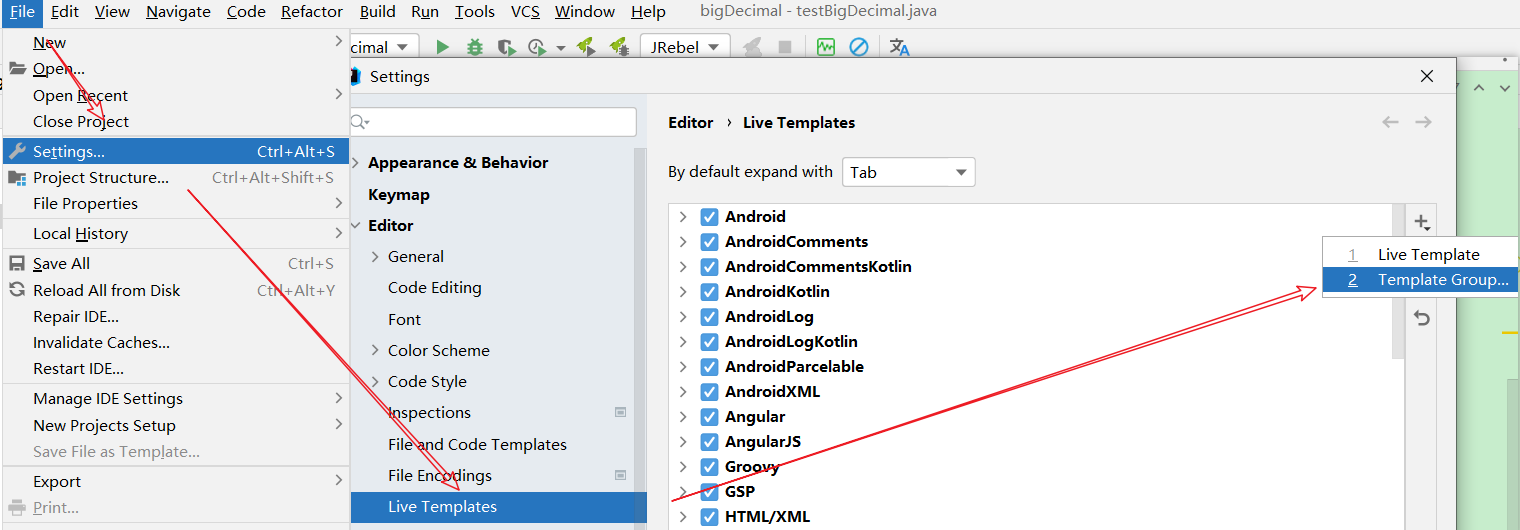The width and height of the screenshot is (1520, 530).
Task: Click scope icon next to Inspections
Action: [620, 412]
